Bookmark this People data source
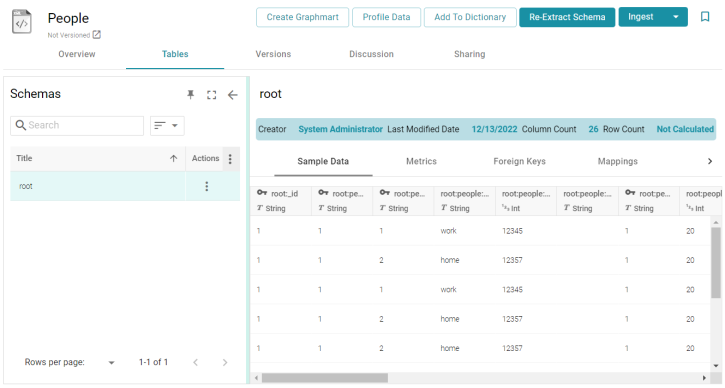The height and width of the screenshot is (388, 725). 705,17
